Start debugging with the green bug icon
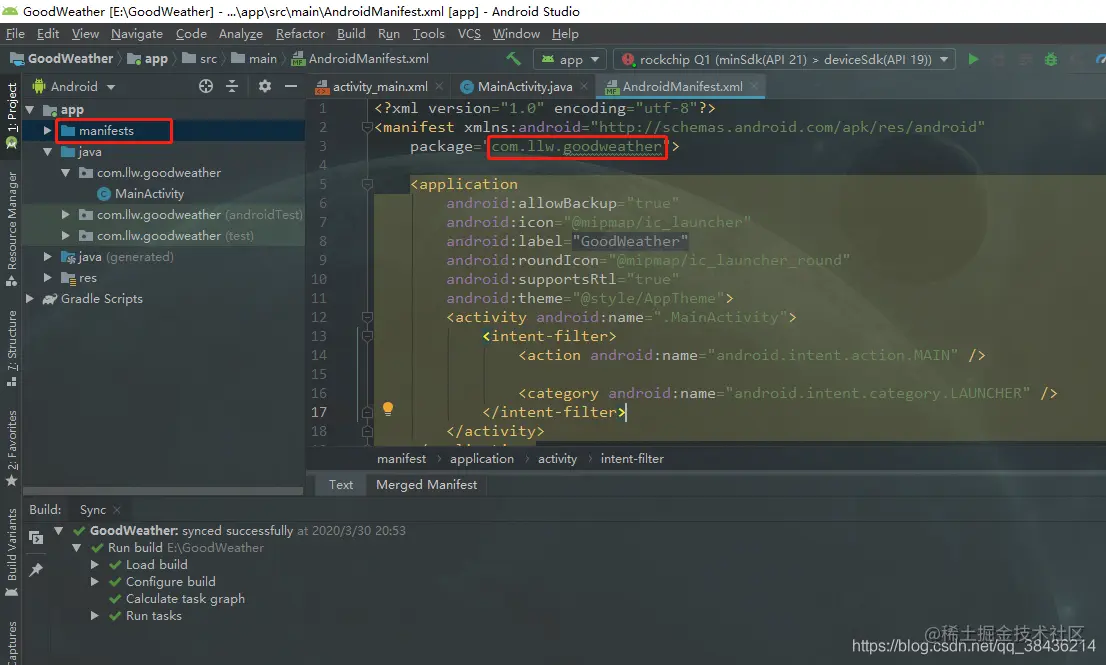 click(x=1050, y=59)
